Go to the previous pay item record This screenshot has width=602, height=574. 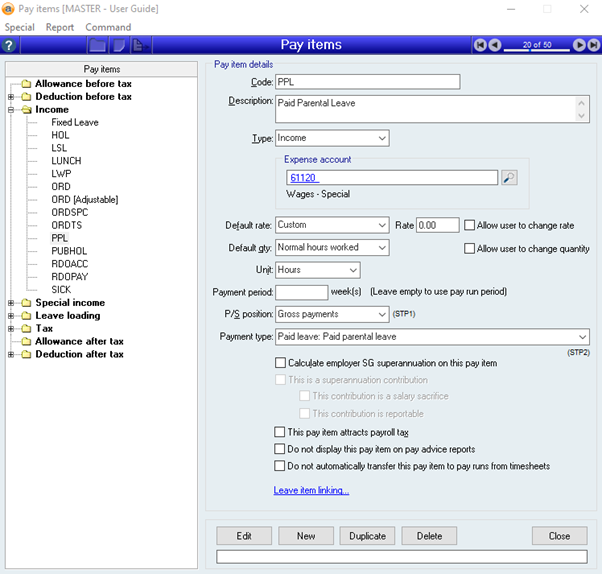point(496,45)
